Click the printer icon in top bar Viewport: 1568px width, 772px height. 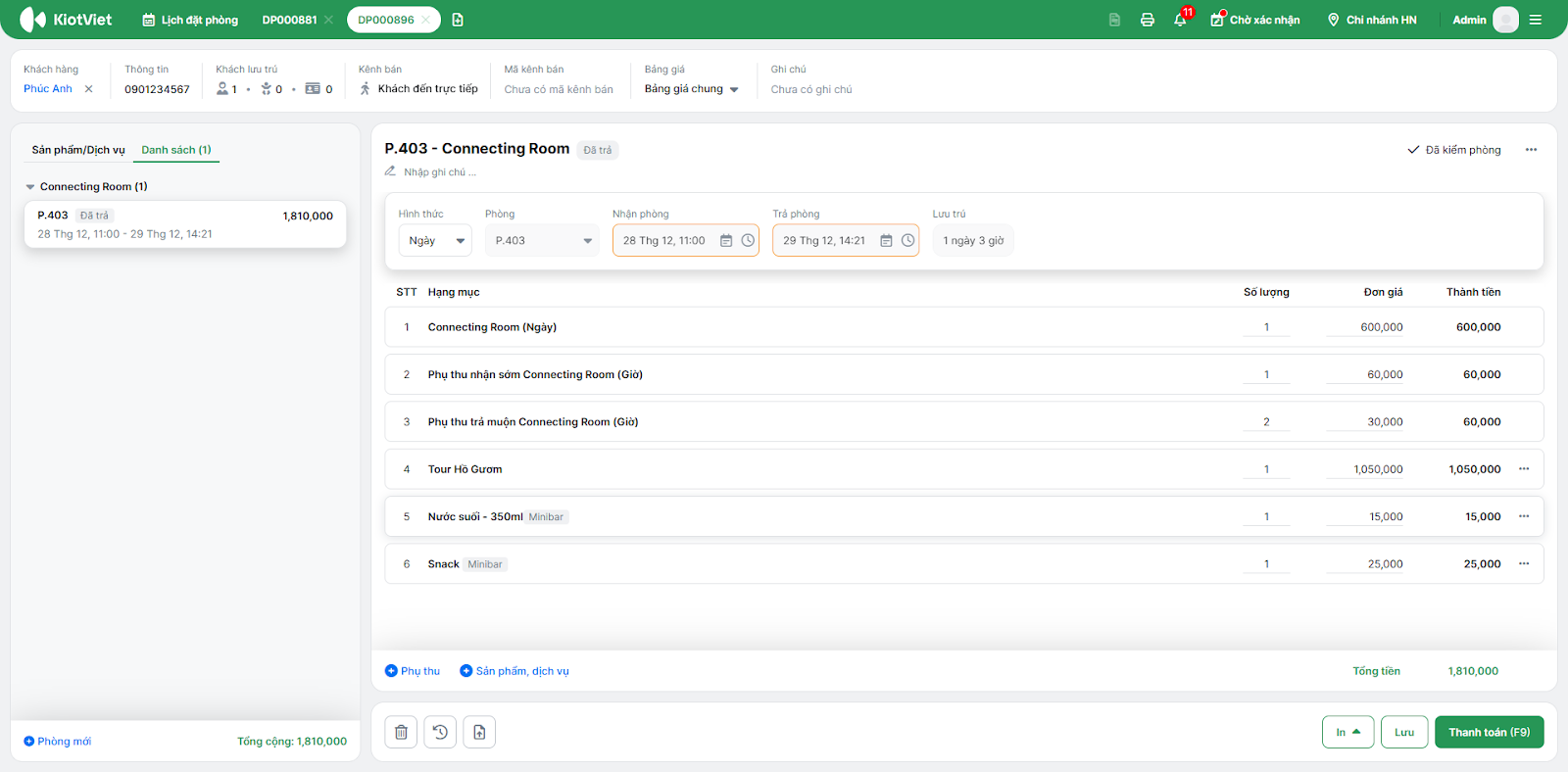1147,20
